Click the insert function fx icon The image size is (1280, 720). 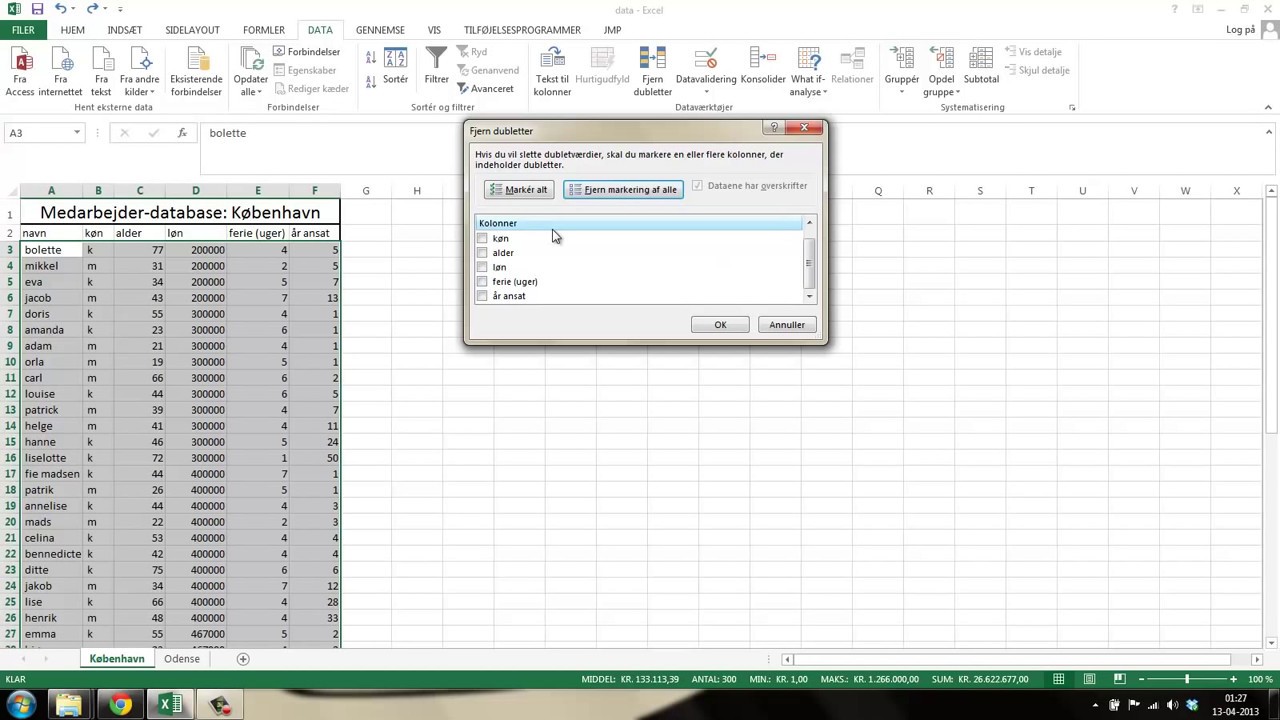point(181,133)
